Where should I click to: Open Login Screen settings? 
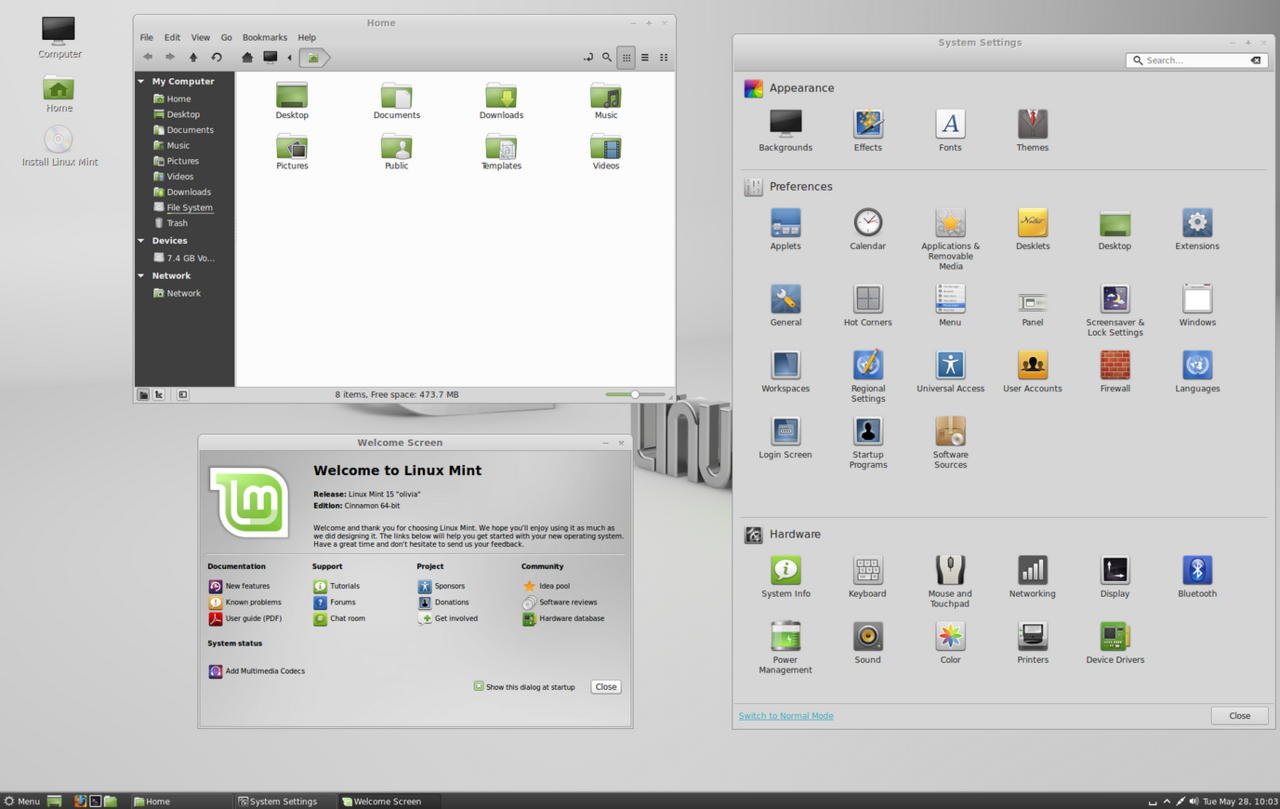(x=785, y=437)
